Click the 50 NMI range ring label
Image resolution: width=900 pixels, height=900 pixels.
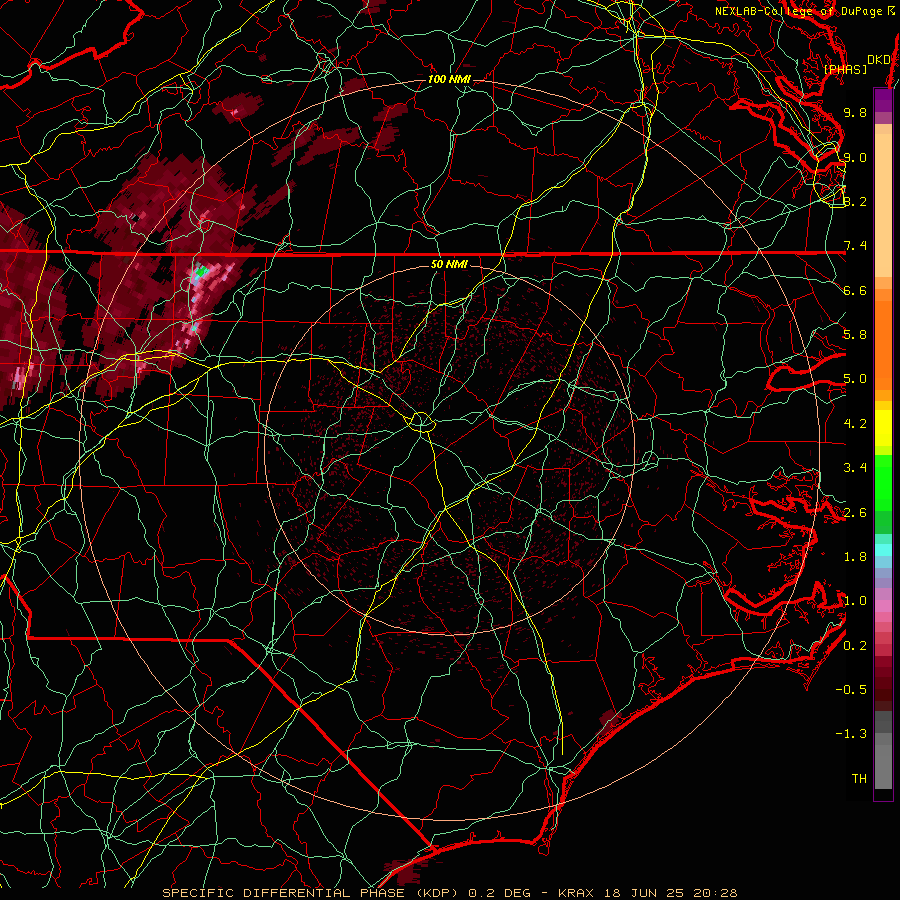pyautogui.click(x=449, y=264)
